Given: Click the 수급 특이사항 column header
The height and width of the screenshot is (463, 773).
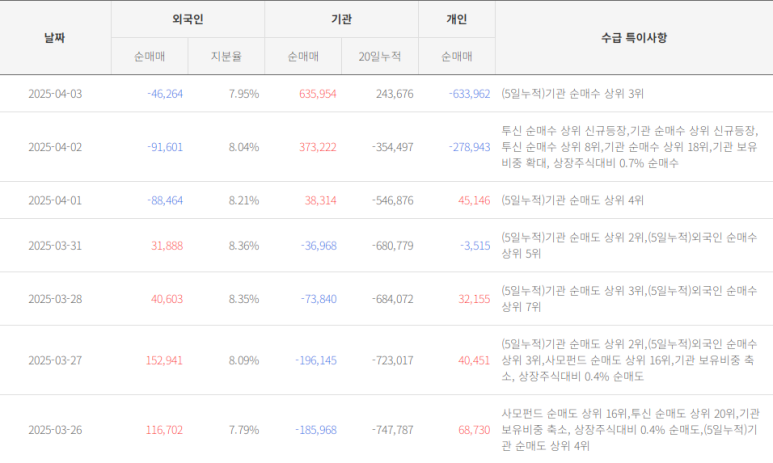Looking at the screenshot, I should 634,38.
